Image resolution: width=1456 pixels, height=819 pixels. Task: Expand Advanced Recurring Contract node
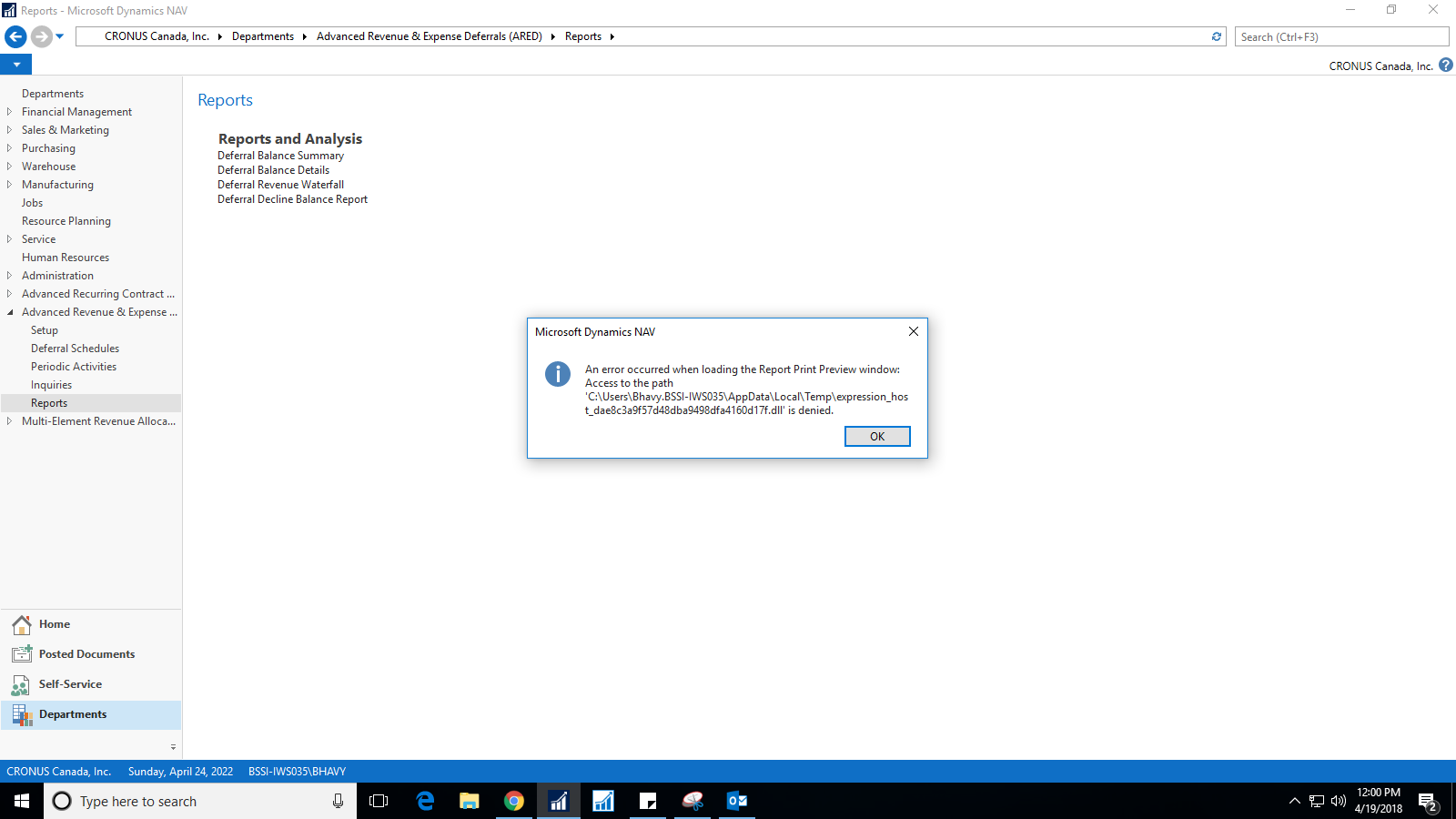9,294
